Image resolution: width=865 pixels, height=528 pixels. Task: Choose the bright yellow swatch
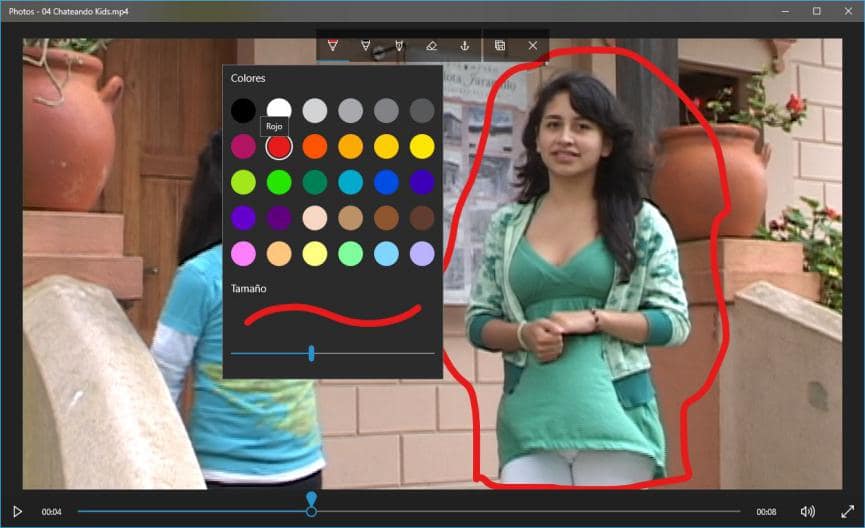422,146
